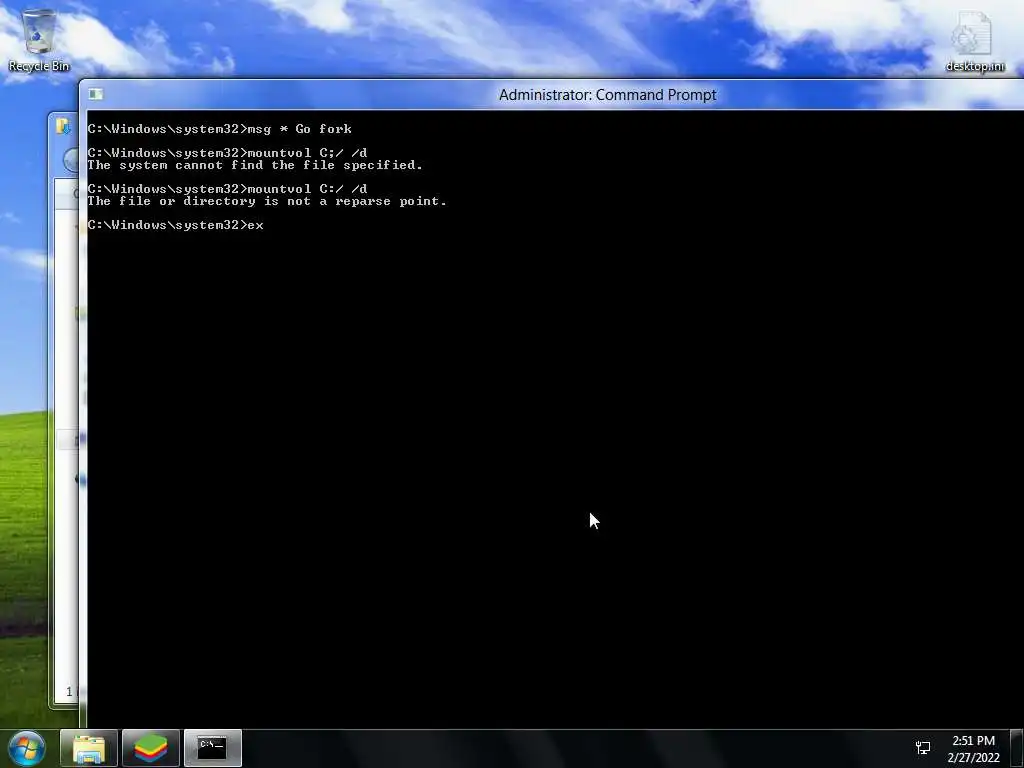
Task: Click the Administrator: Command Prompt title
Action: [607, 95]
